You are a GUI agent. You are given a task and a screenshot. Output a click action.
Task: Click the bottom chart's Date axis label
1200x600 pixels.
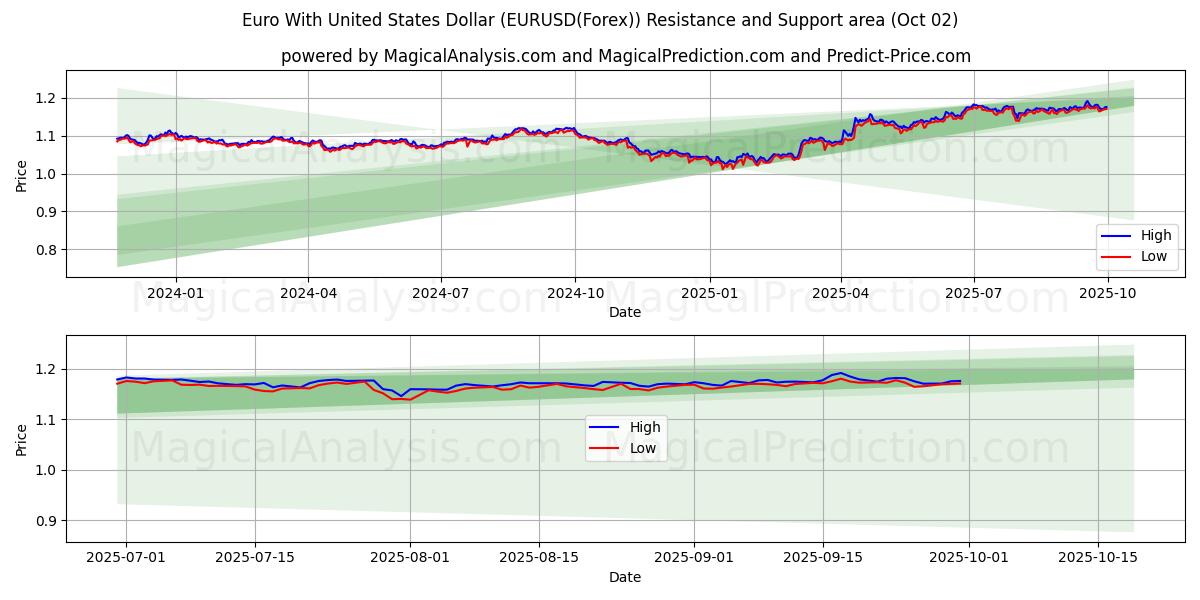[x=625, y=577]
